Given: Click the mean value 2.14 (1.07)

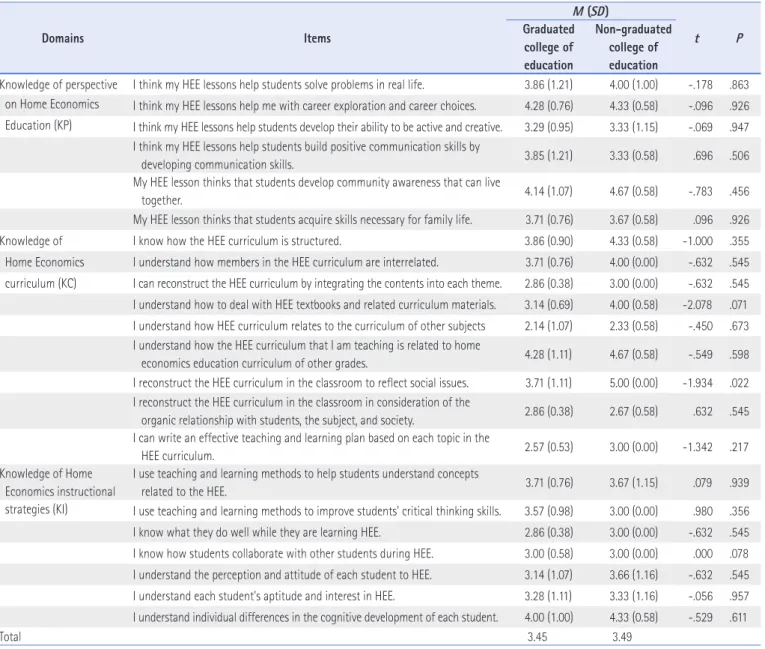Looking at the screenshot, I should tap(548, 326).
